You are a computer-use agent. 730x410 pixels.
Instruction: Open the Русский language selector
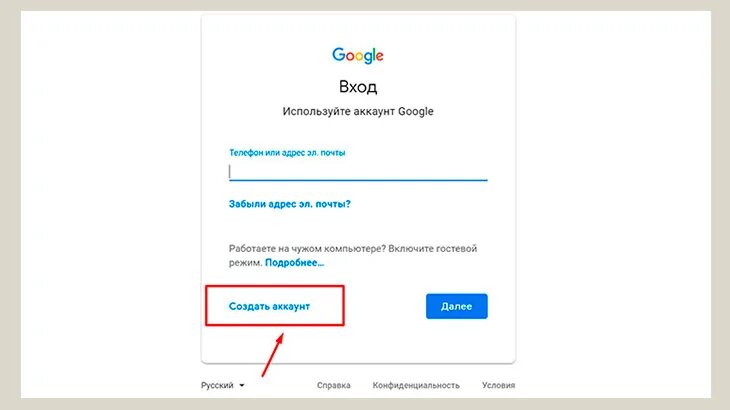tap(223, 385)
